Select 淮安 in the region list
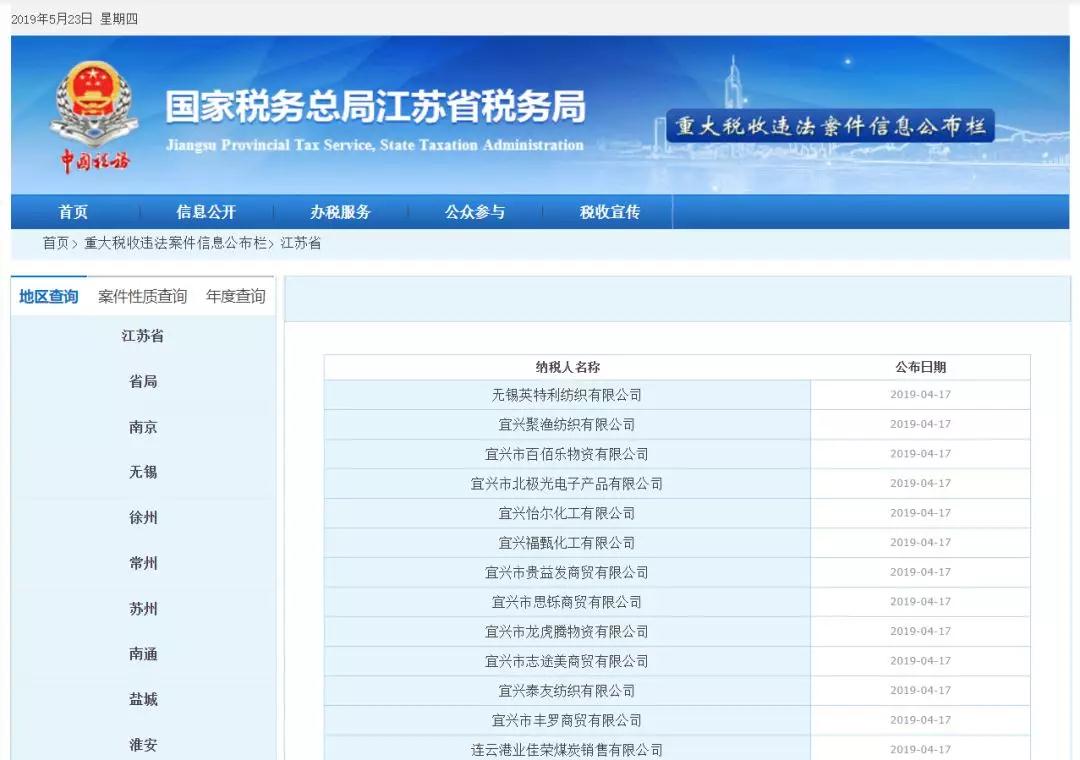Screen dimensions: 1080x760 (x=143, y=745)
